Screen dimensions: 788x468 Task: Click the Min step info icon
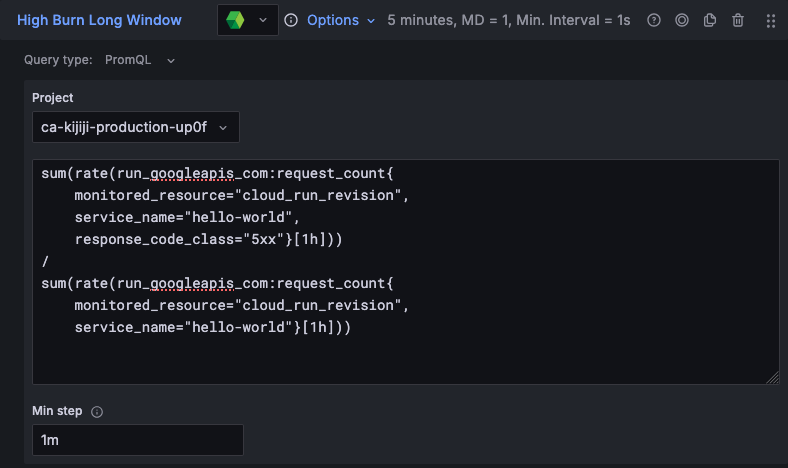click(97, 411)
